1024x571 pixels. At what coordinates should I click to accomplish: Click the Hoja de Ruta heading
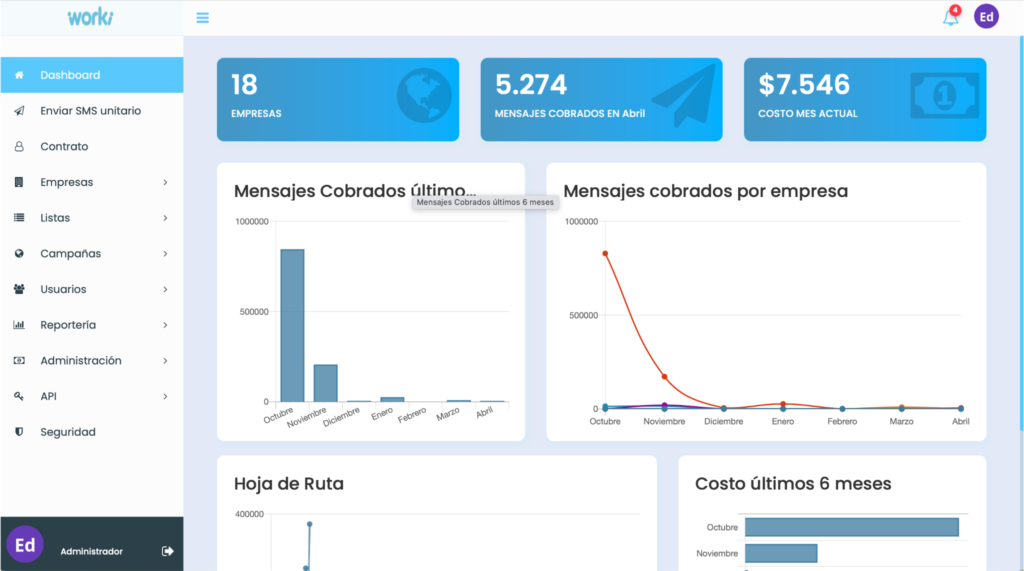(x=289, y=483)
